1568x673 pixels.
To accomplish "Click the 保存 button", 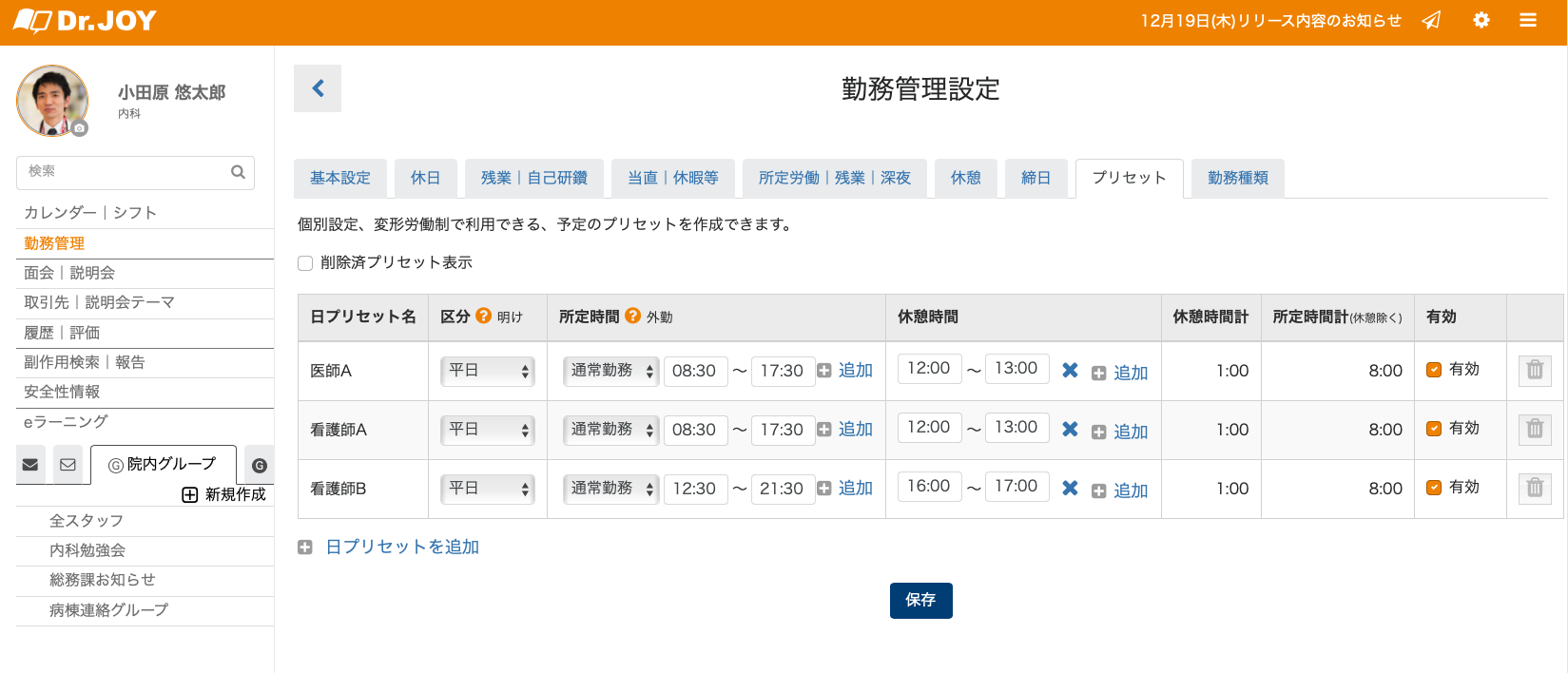I will (x=920, y=601).
